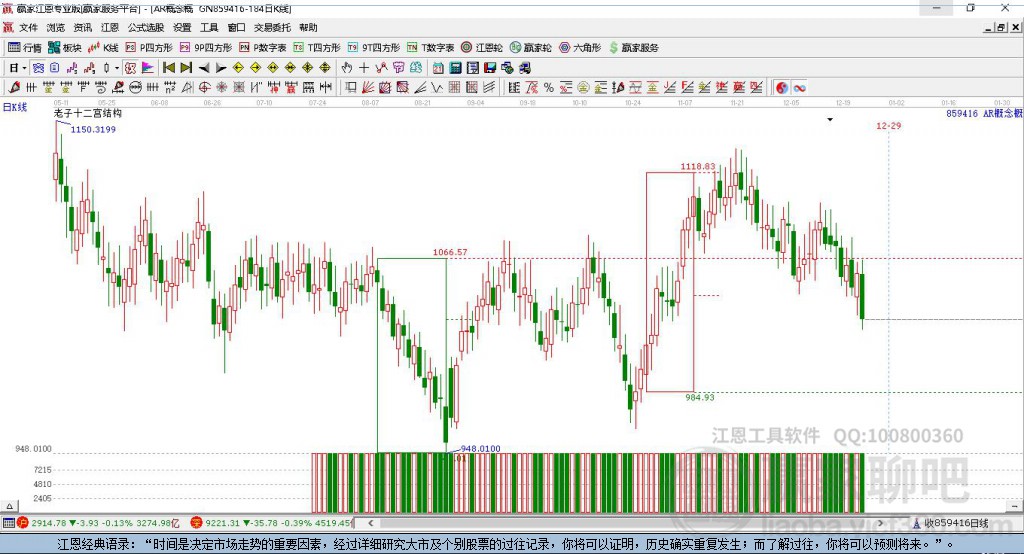Image resolution: width=1024 pixels, height=554 pixels.
Task: Click the 1150.3199 high price label
Action: pos(93,129)
